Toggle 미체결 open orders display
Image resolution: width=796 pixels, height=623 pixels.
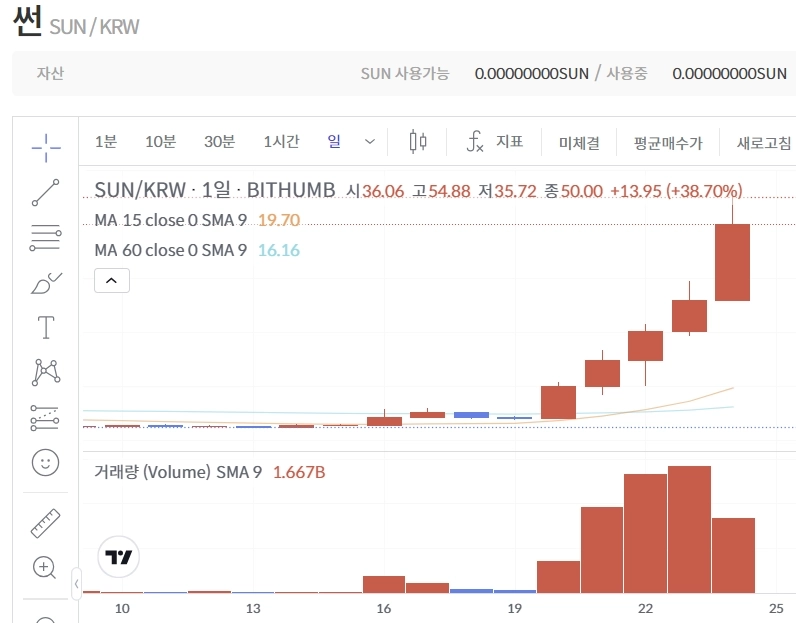tap(579, 143)
